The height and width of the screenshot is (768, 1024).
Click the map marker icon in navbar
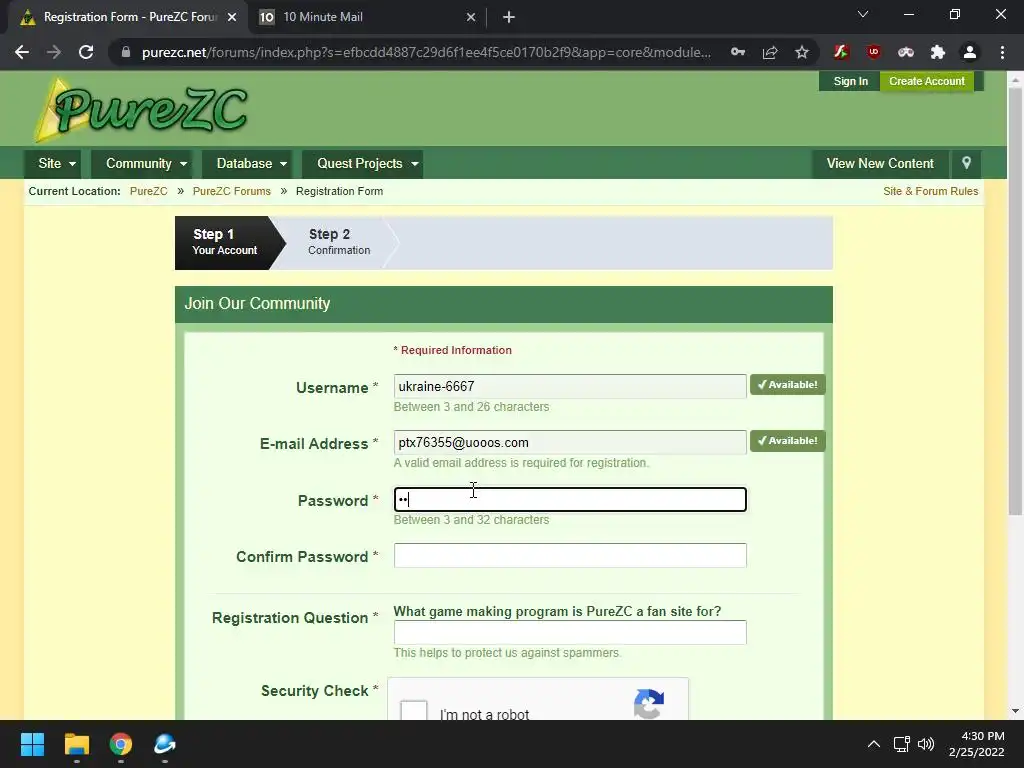[967, 163]
